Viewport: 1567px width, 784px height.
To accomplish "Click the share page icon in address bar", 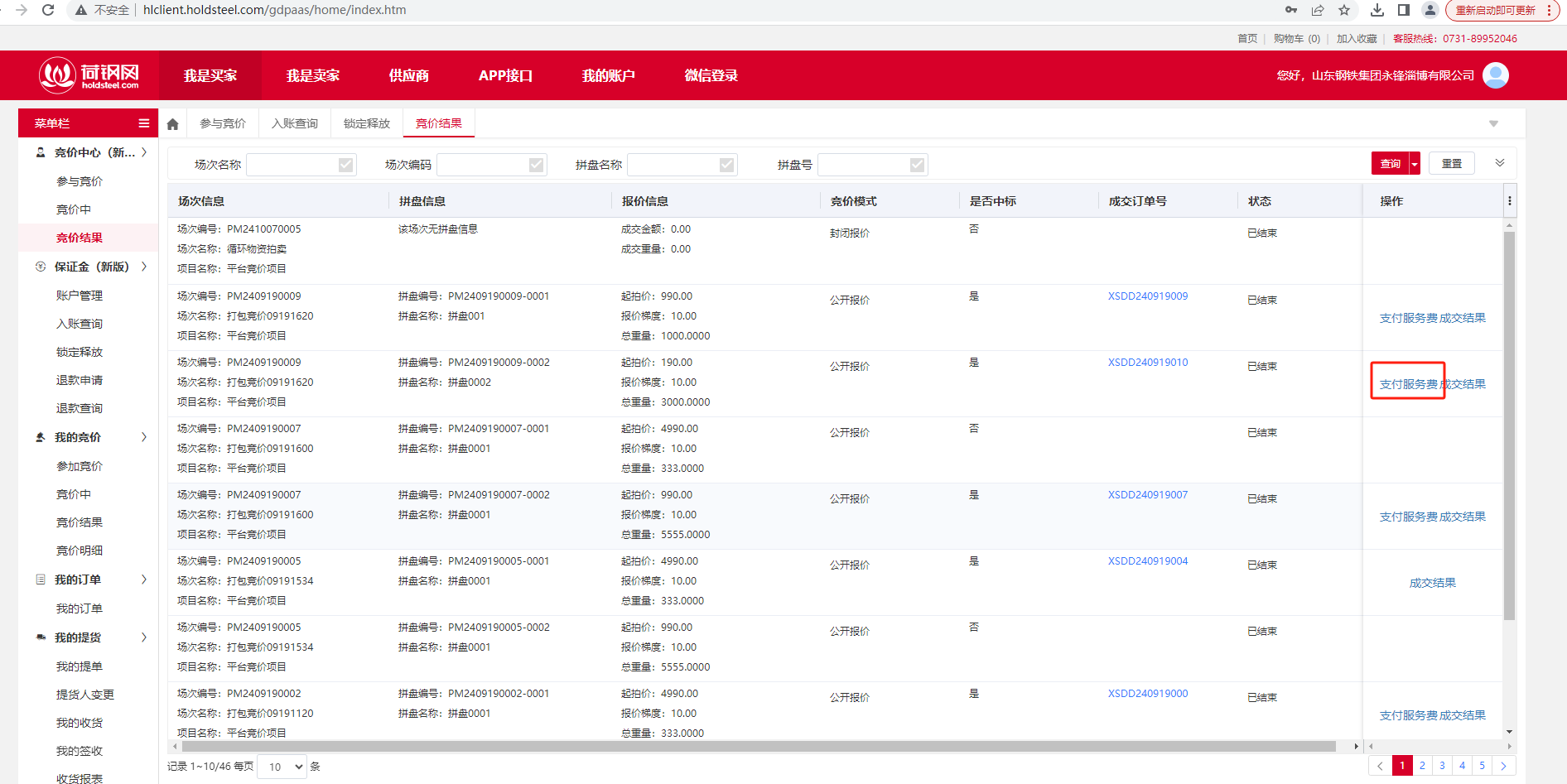I will [1318, 10].
